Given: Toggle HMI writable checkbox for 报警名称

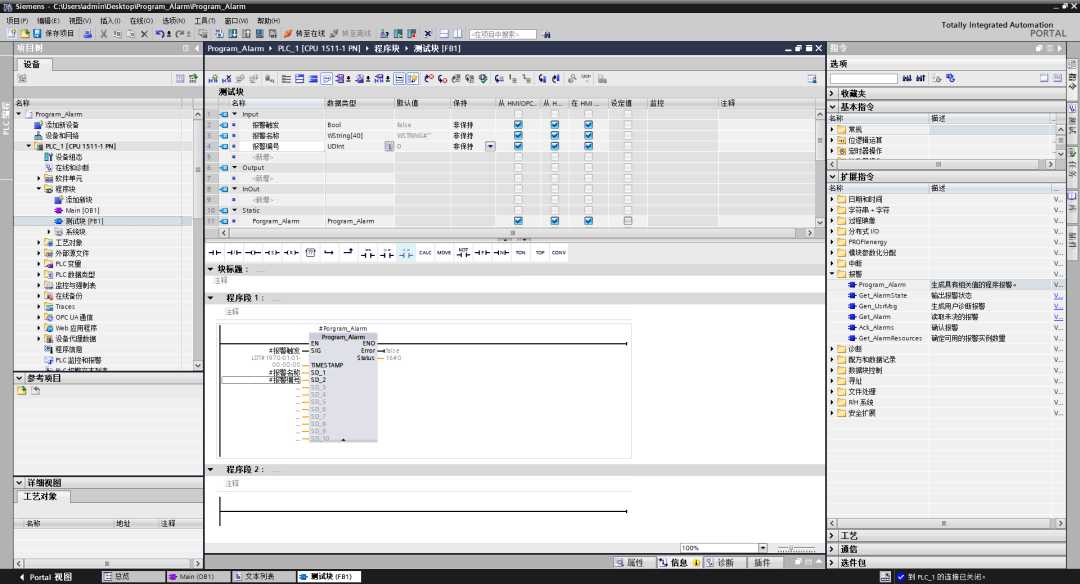Looking at the screenshot, I should (x=554, y=135).
